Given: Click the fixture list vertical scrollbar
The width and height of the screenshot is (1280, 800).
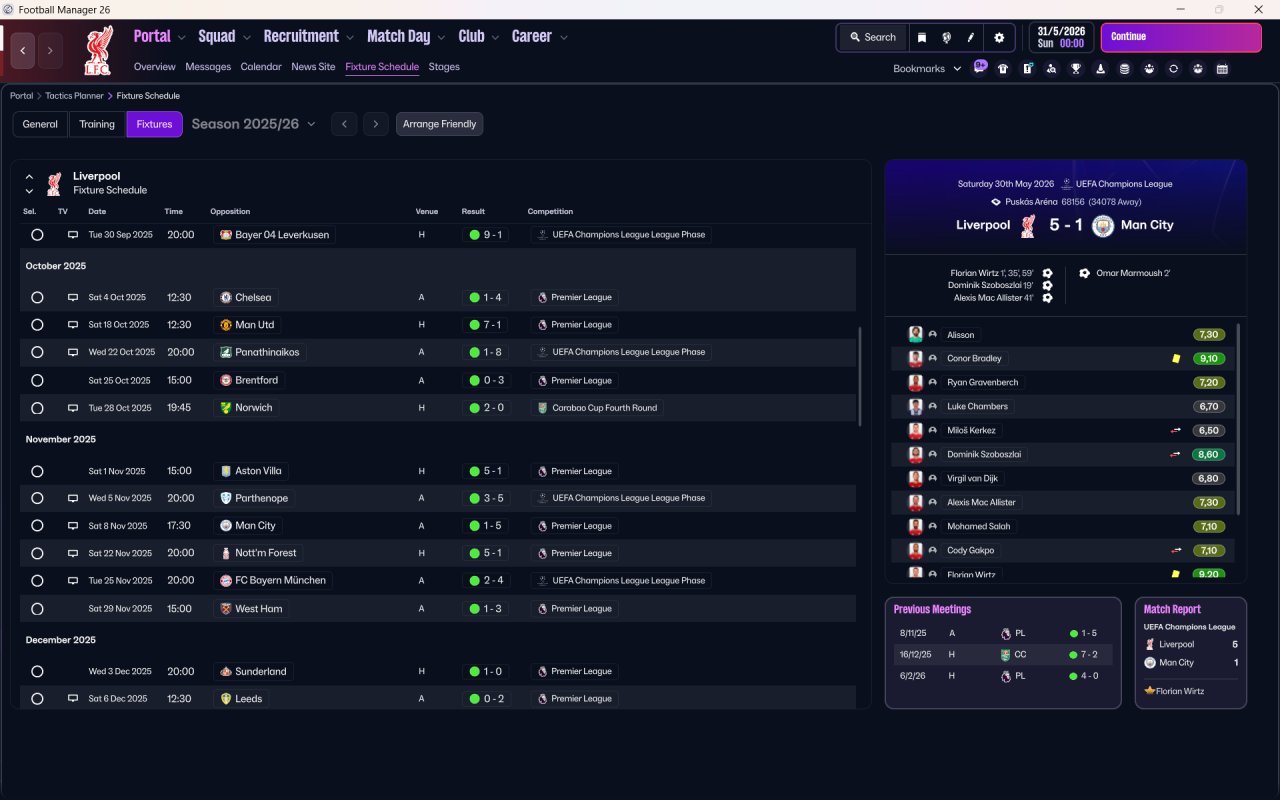Looking at the screenshot, I should coord(859,375).
